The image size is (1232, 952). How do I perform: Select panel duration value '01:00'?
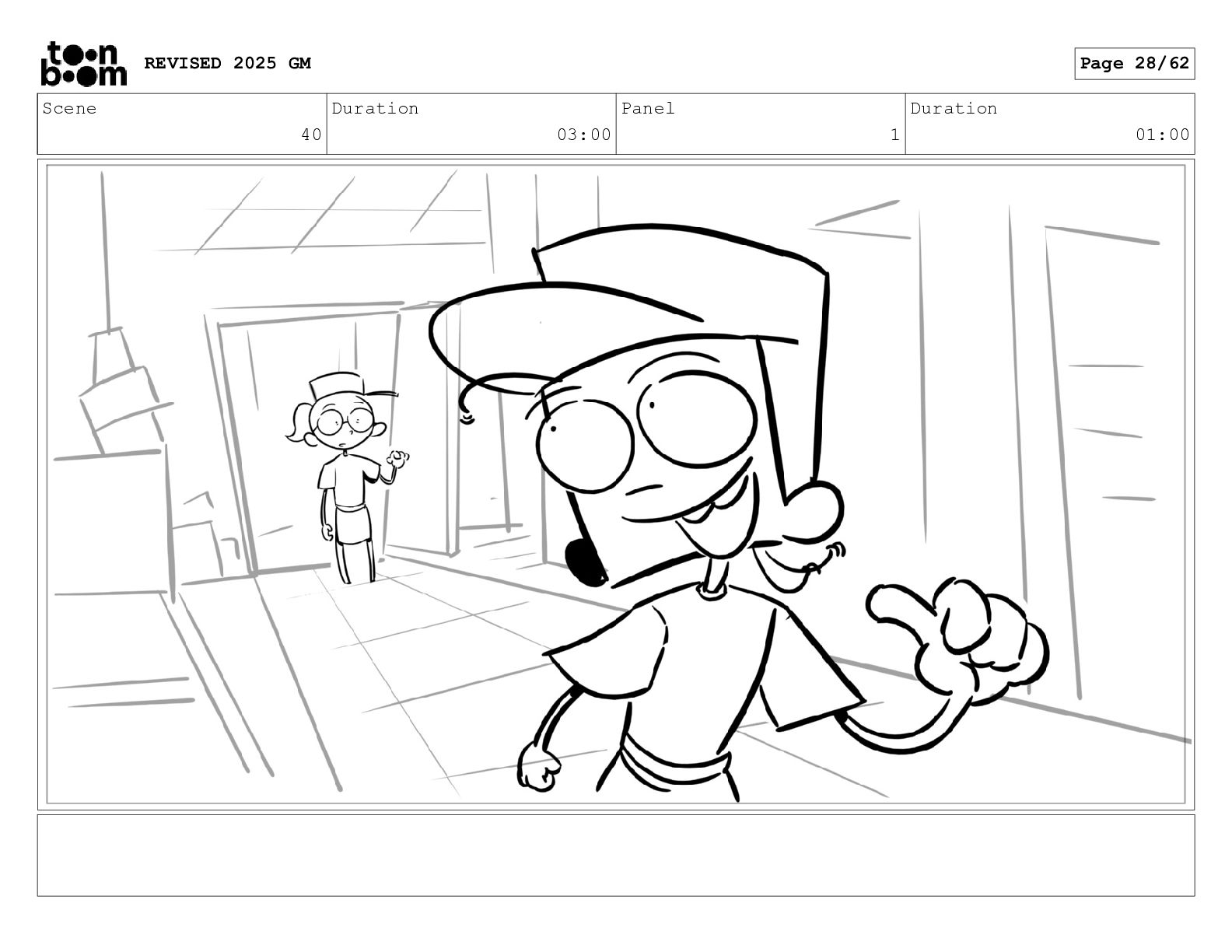1162,135
